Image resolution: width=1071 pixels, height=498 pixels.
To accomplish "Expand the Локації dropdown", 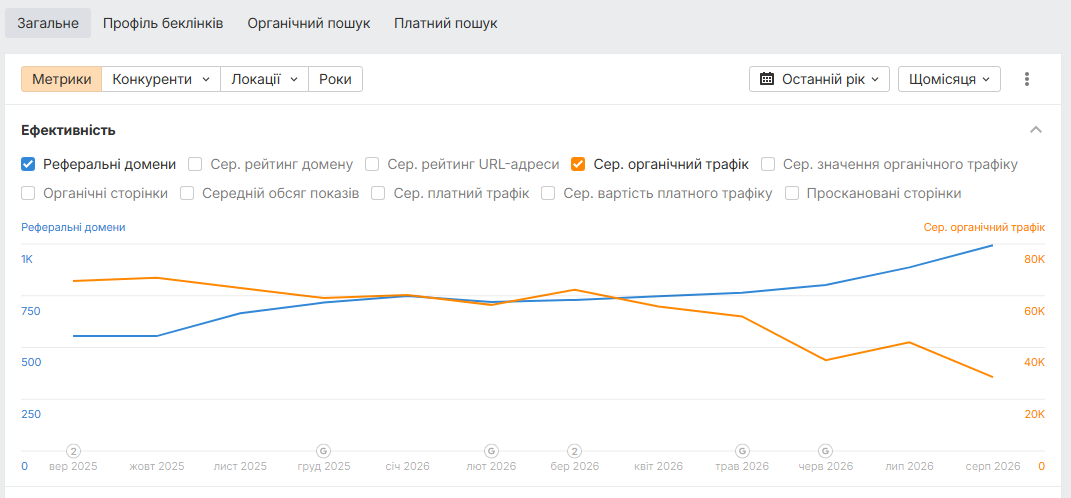I will point(264,79).
